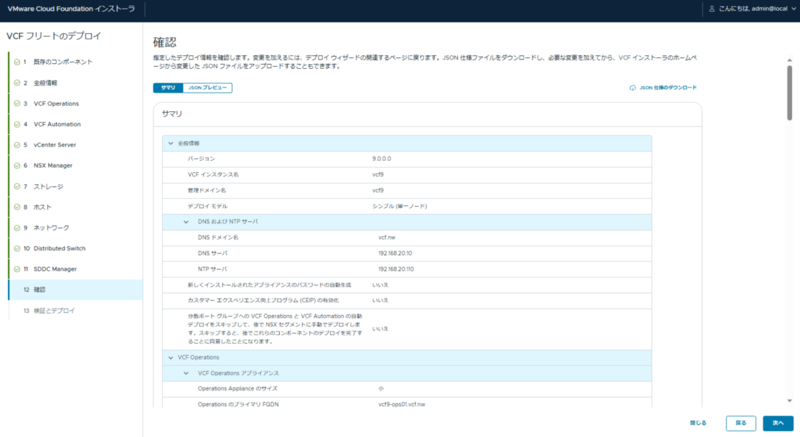The image size is (800, 437).
Task: Collapse the DNS および NTP サーバ subsection
Action: pyautogui.click(x=186, y=222)
